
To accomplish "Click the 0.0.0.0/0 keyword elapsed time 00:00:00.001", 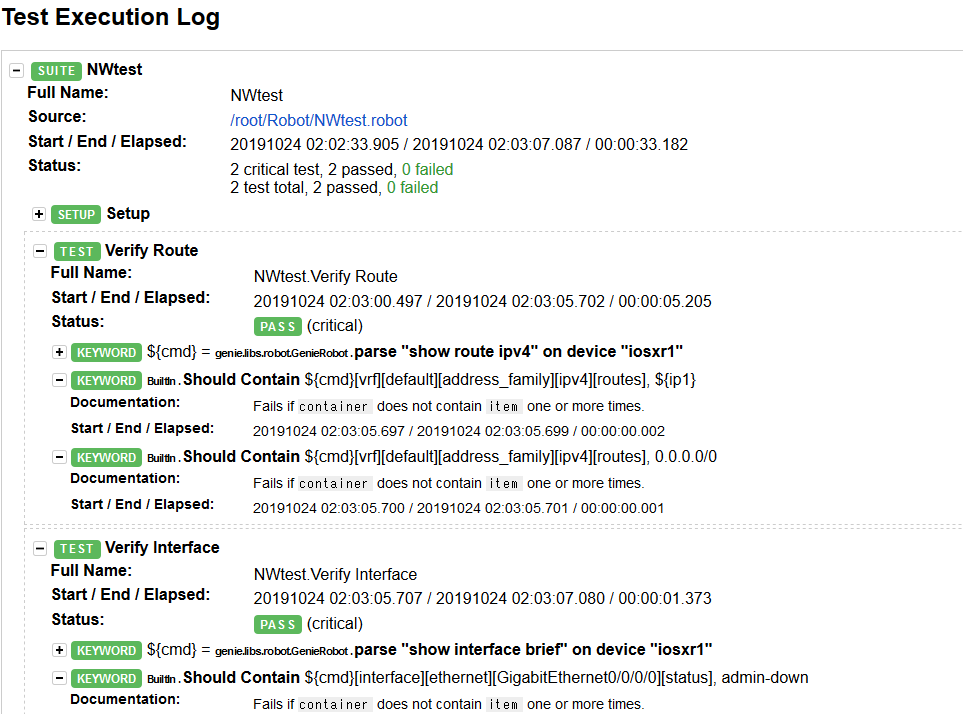I will 623,508.
